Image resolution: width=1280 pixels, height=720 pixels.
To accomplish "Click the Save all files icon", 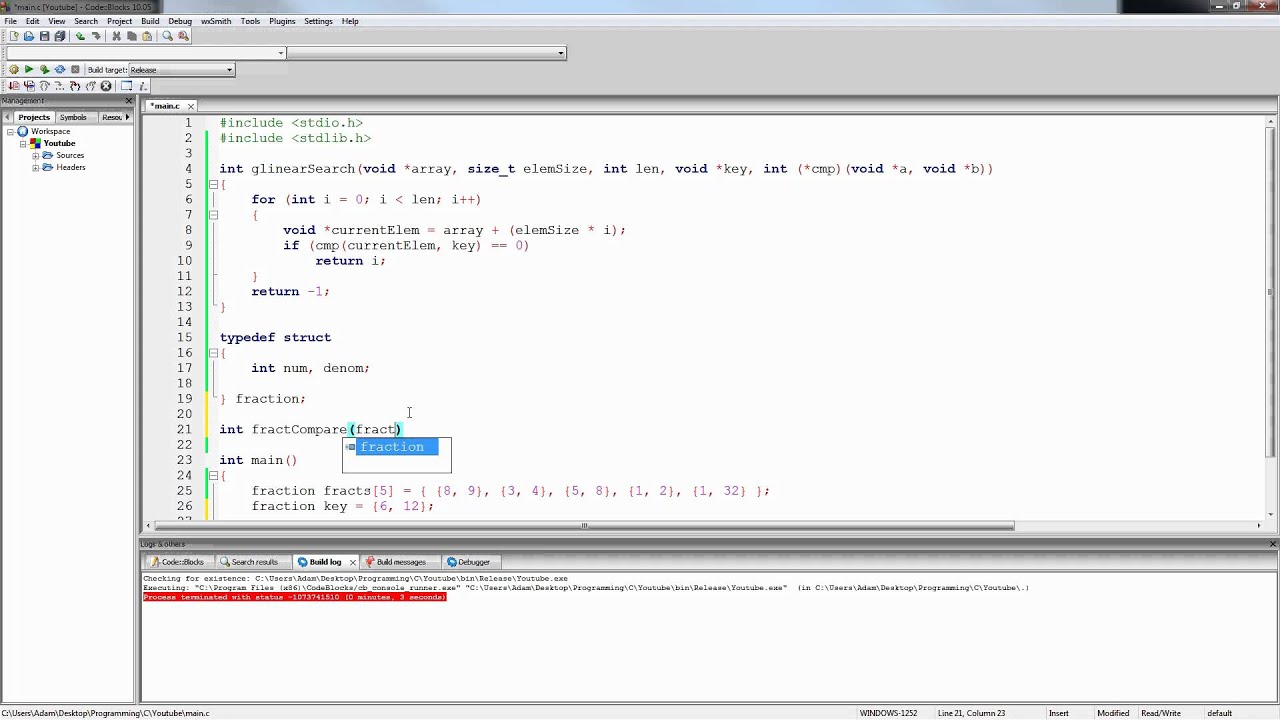I will click(x=59, y=36).
